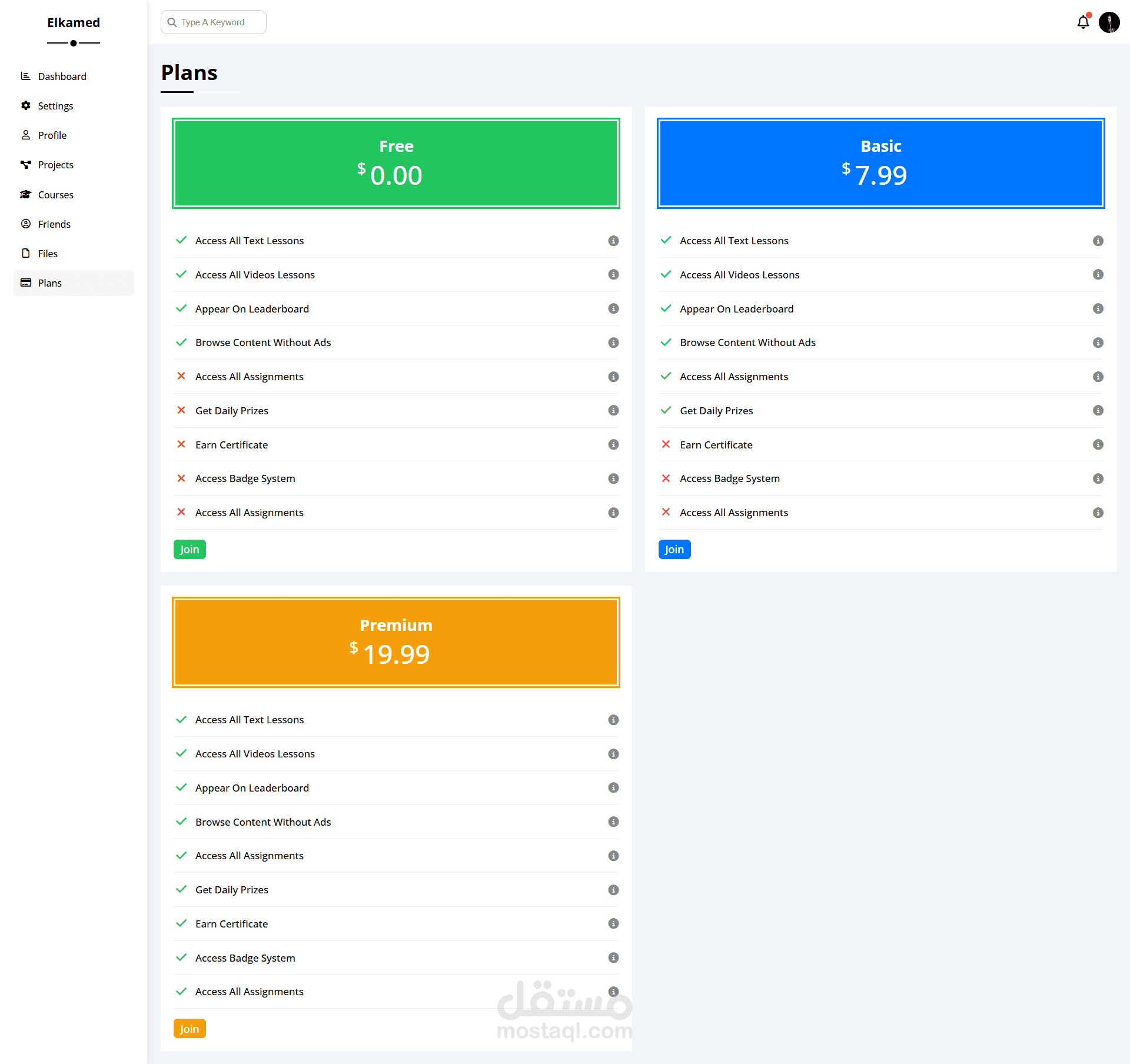Open the user avatar in header
Screen dimensions: 1130x1064
(x=1109, y=22)
